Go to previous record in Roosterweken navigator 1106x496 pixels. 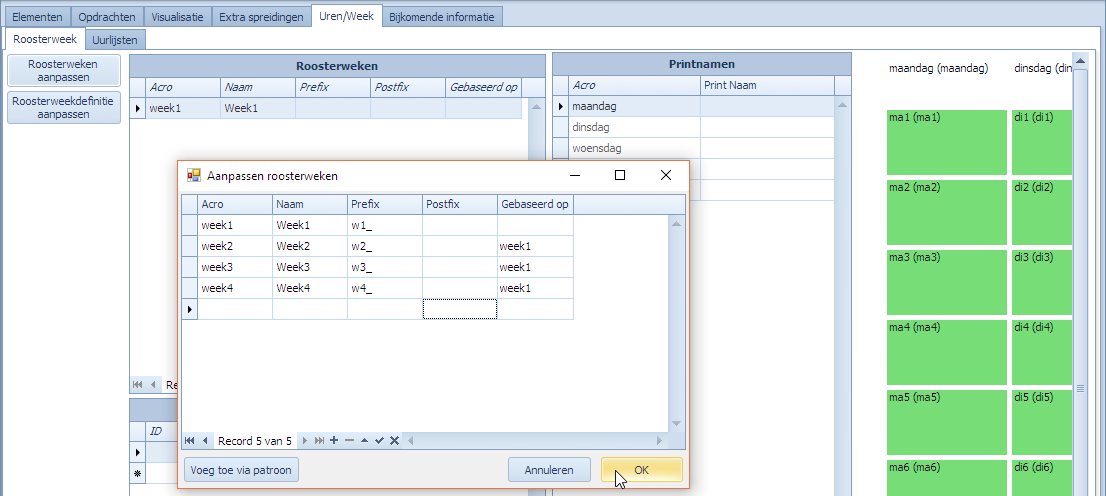tap(153, 385)
